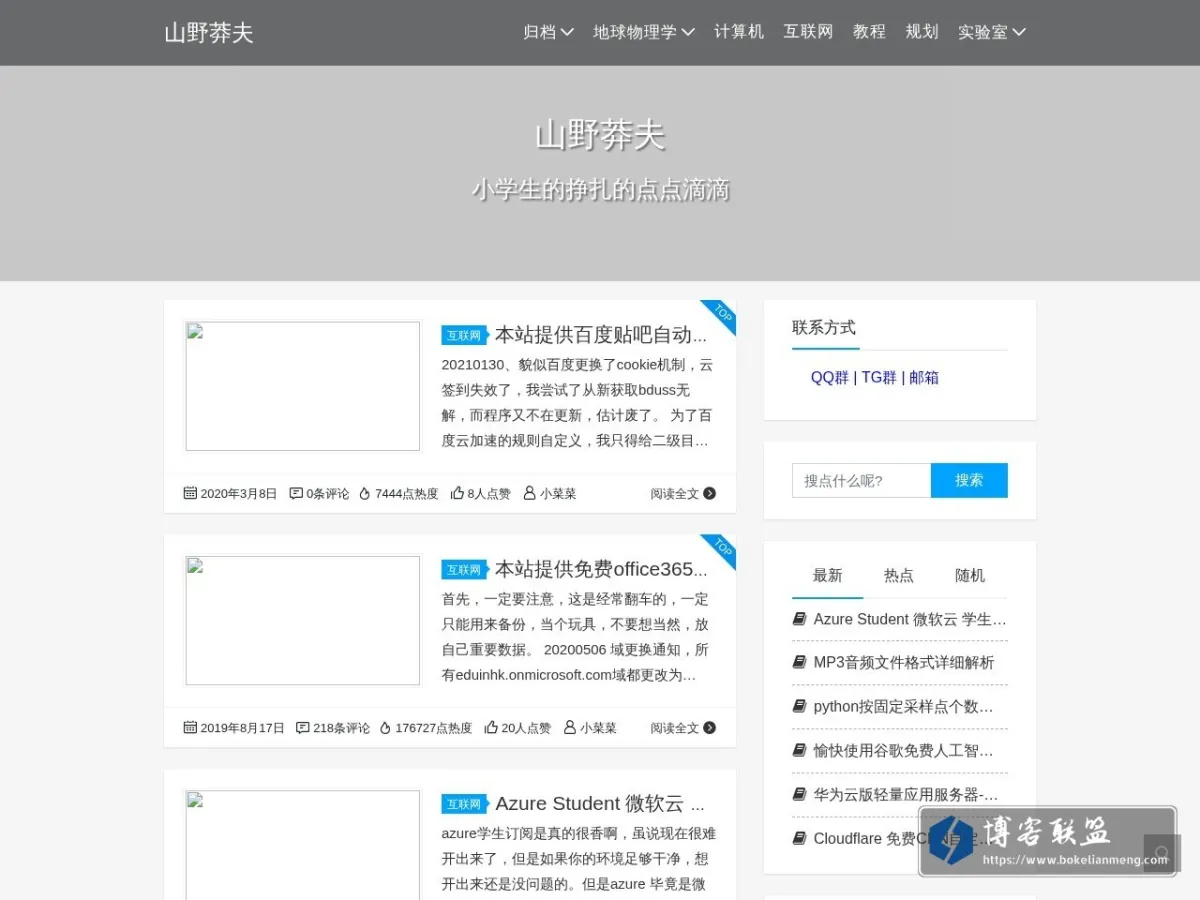The image size is (1200, 900).
Task: Click the TOP ribbon on office365 post
Action: tap(721, 549)
